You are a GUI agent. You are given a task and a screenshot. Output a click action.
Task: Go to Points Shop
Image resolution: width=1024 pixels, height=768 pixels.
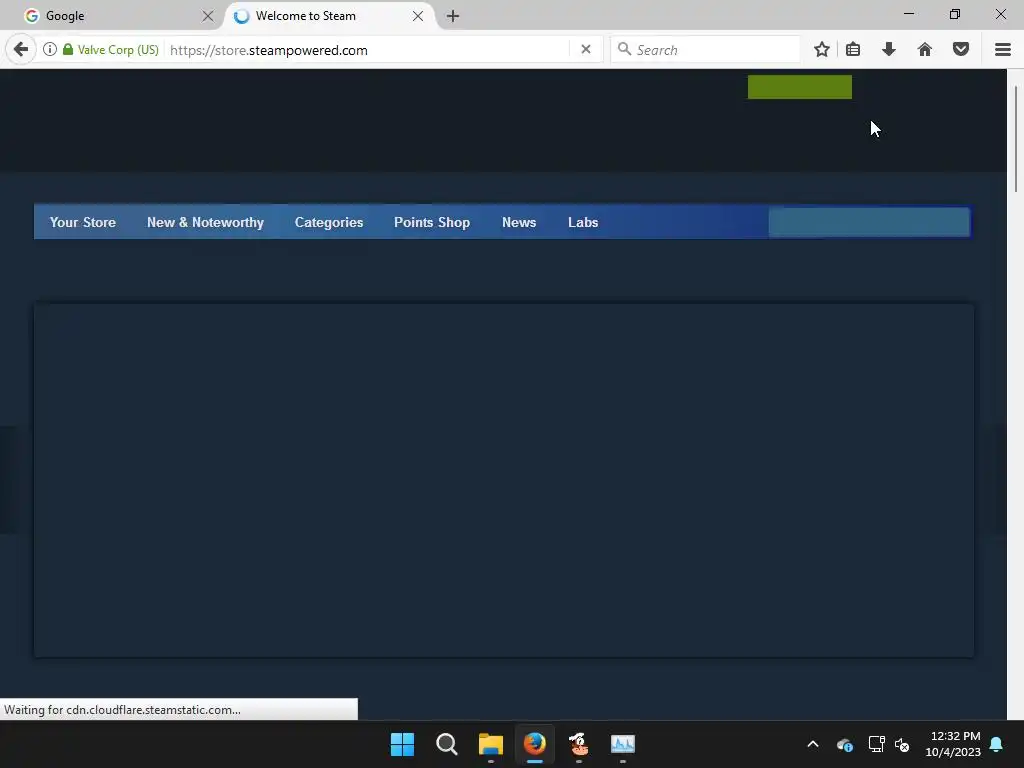(432, 223)
